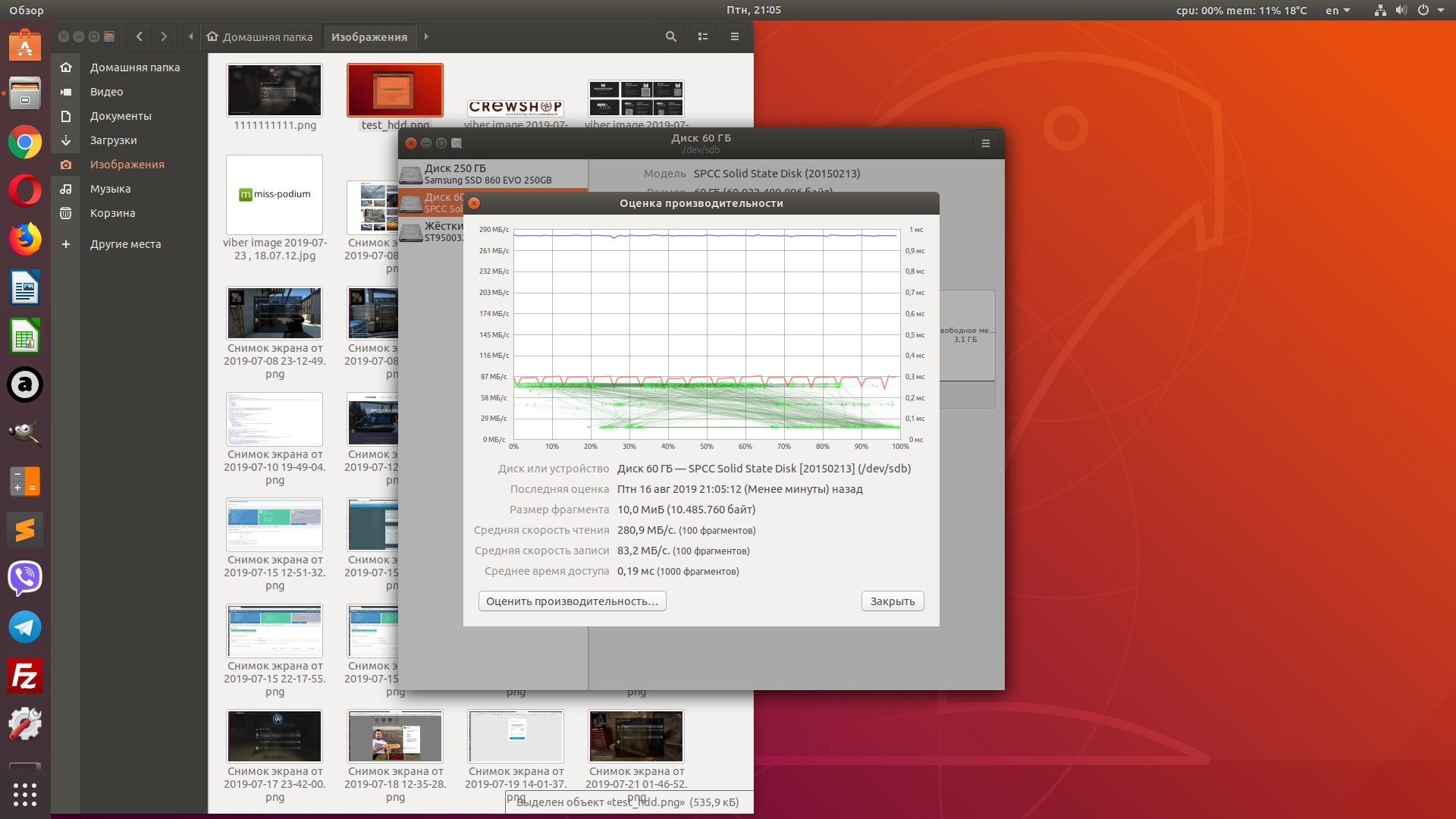The image size is (1456, 819).
Task: Select screenshot 2019-07-15 22-17-55 thumbnail
Action: coord(275,630)
